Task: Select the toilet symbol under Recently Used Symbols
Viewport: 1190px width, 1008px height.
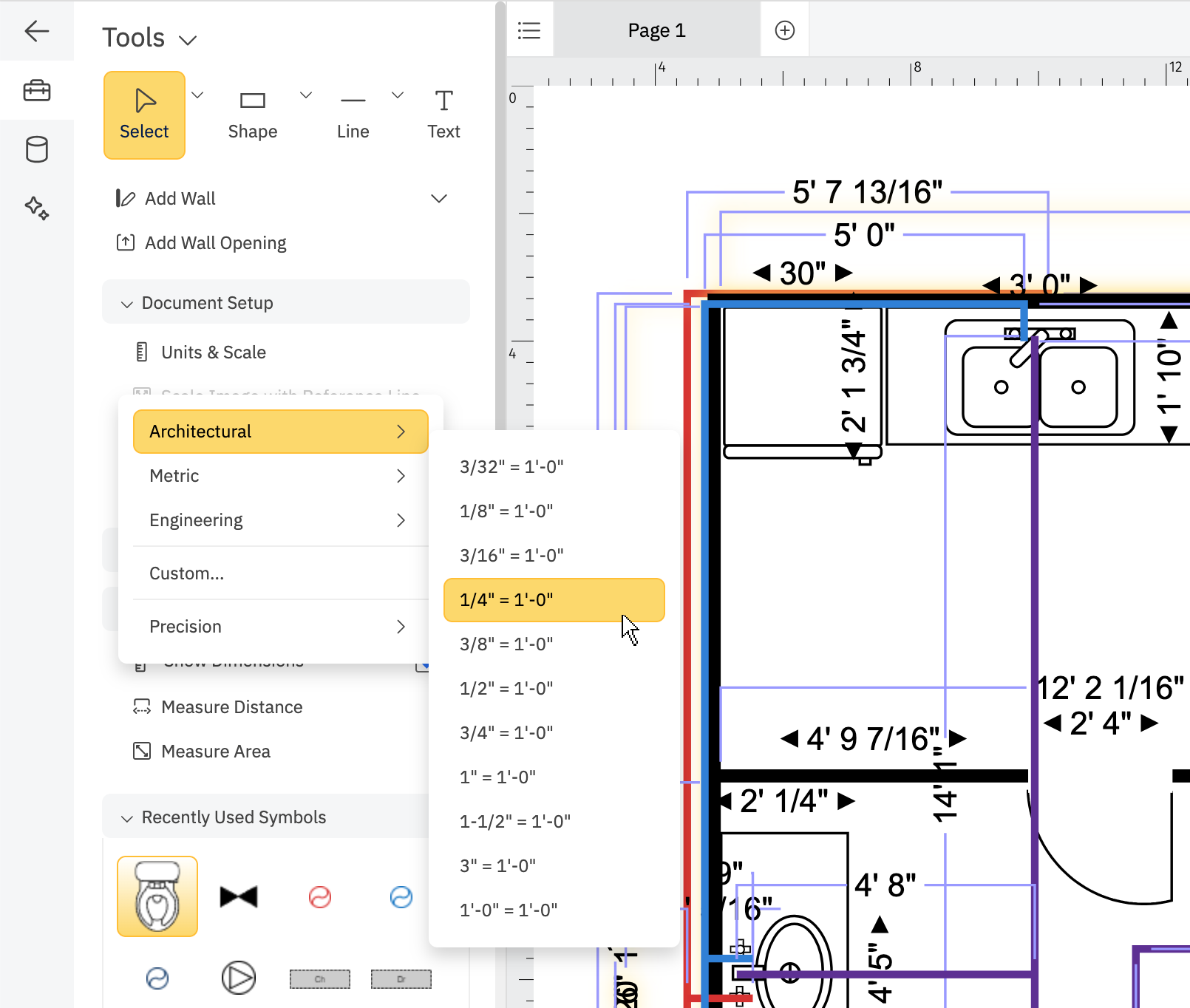Action: coord(157,895)
